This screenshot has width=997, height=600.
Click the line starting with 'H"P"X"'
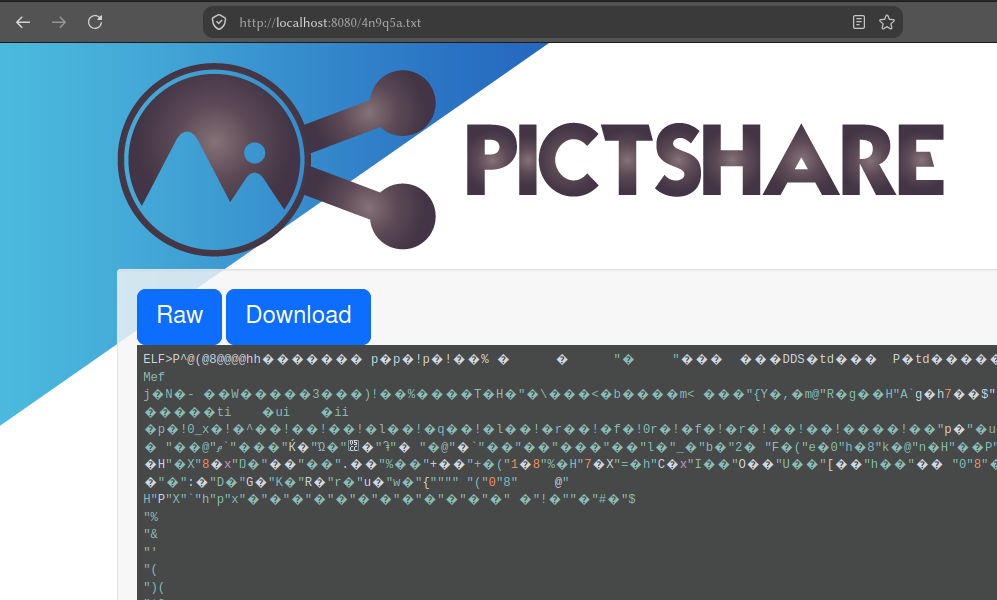pos(389,499)
